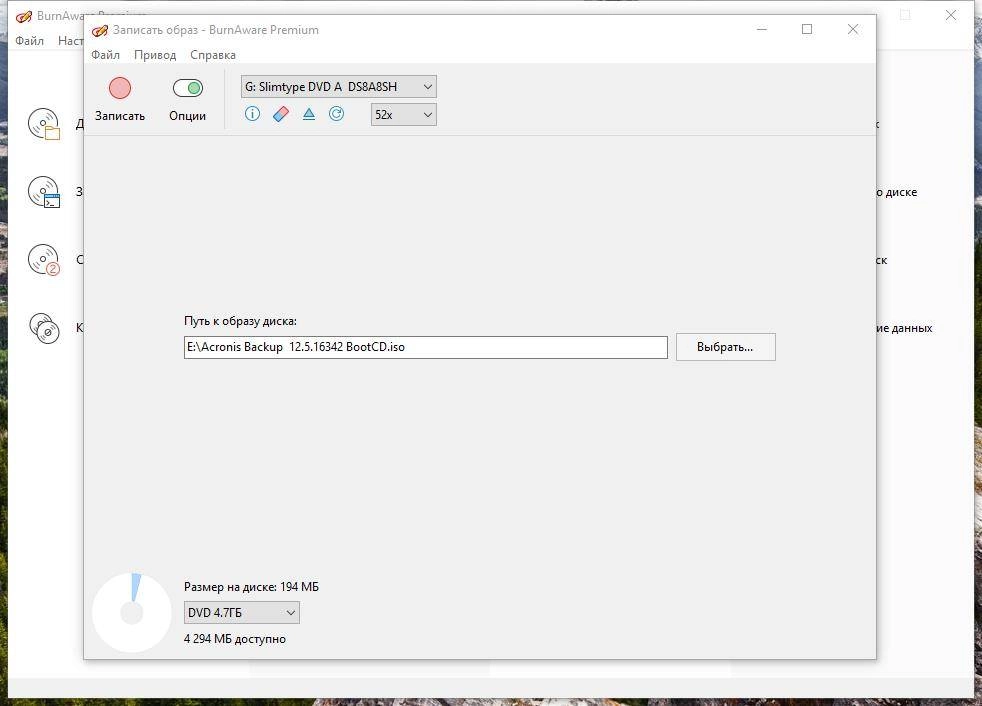Screen dimensions: 982x706
Task: Toggle the Опции switch
Action: pyautogui.click(x=188, y=88)
